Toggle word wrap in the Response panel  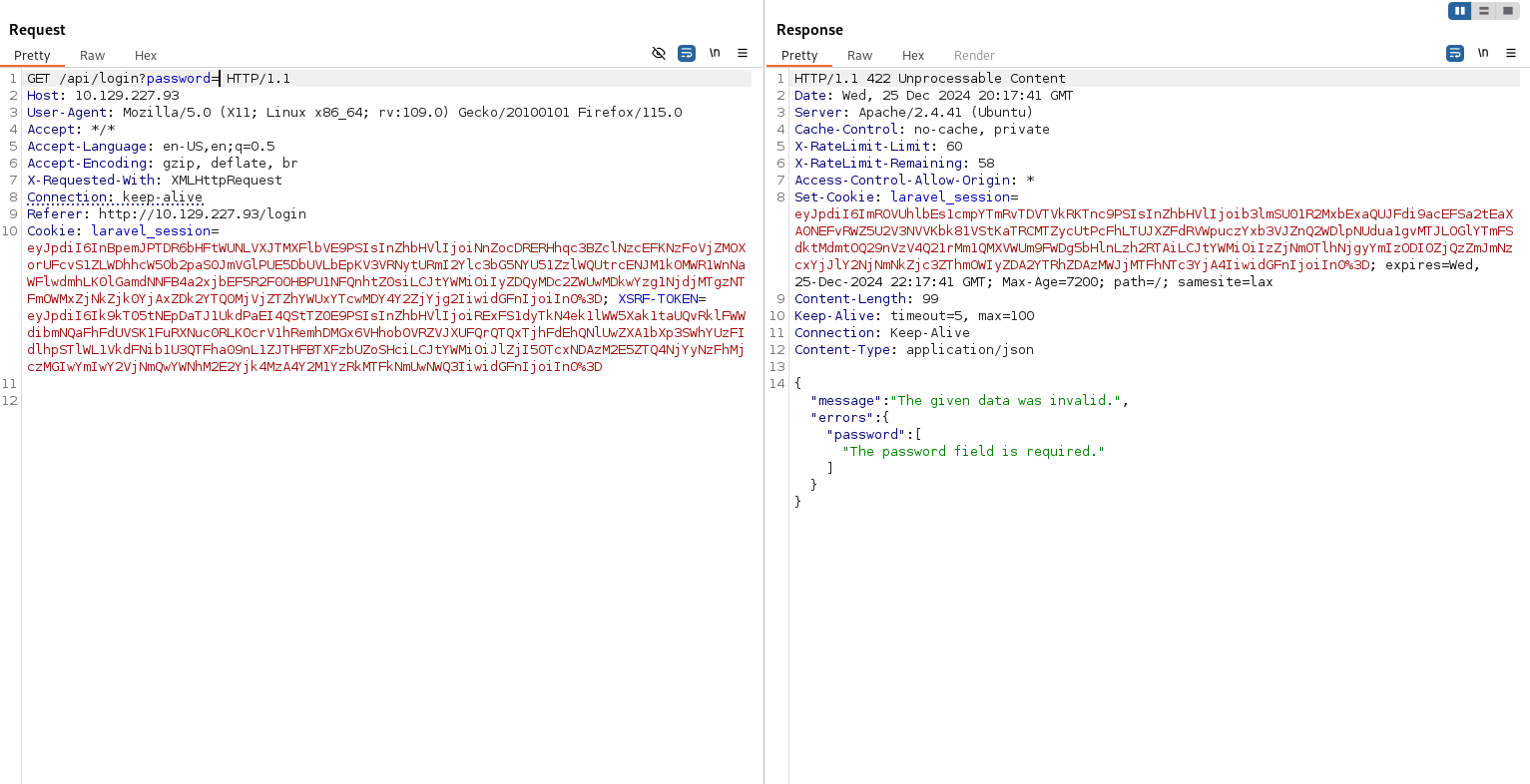click(1455, 53)
